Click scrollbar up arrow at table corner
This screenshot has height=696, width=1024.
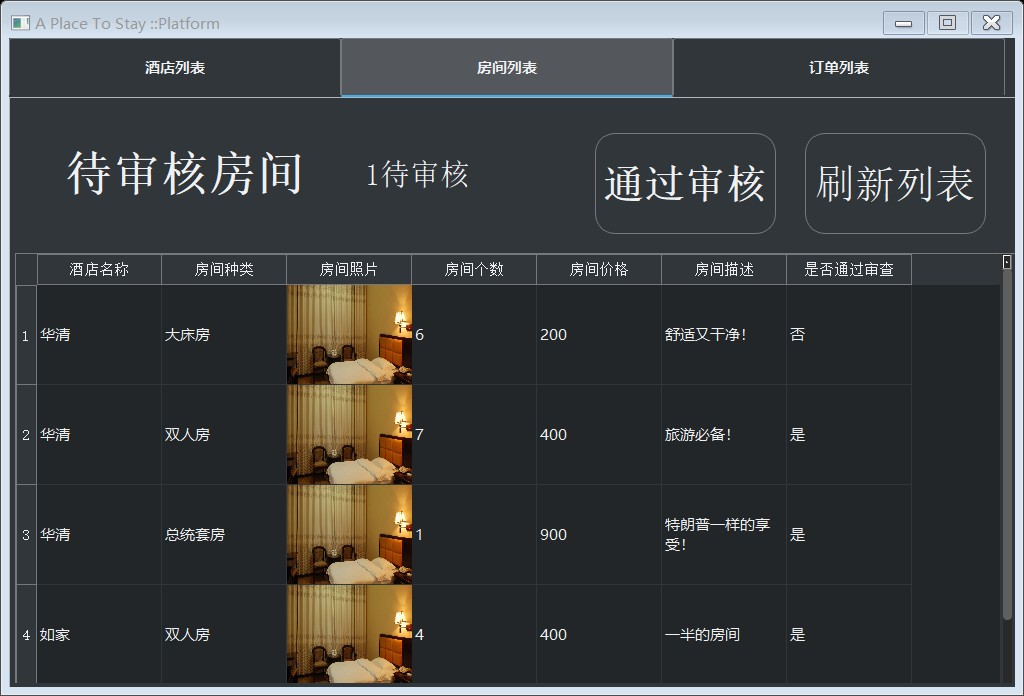[1007, 262]
